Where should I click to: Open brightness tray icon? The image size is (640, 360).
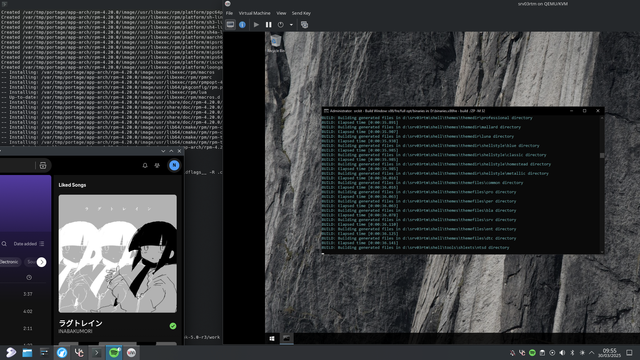(582, 353)
